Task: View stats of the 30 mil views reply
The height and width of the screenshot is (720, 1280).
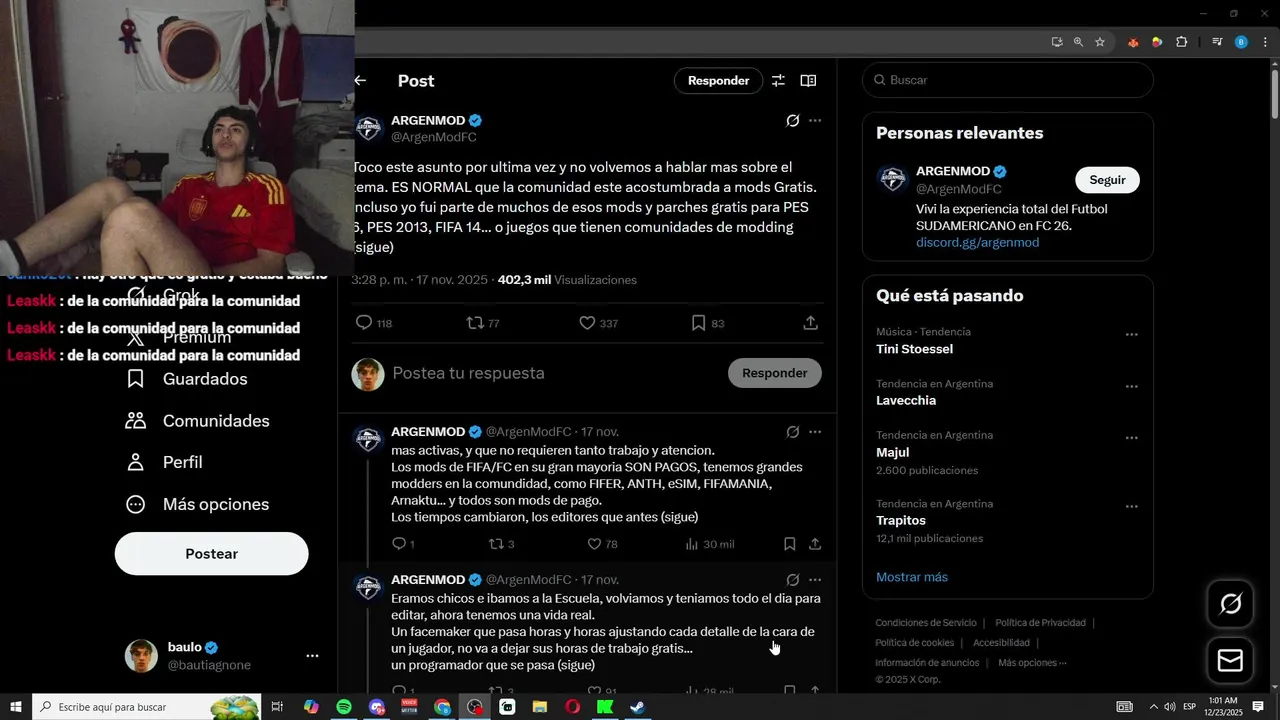Action: tap(710, 544)
